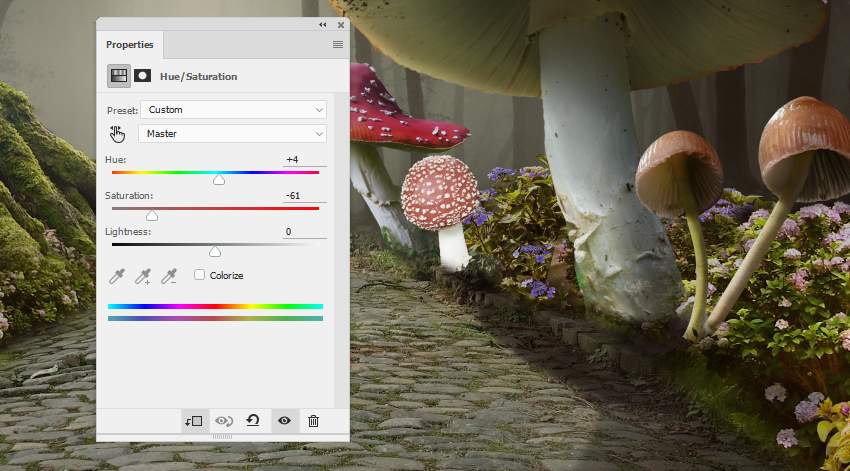Click the Saturation slider handle
This screenshot has height=471, width=850.
(152, 216)
